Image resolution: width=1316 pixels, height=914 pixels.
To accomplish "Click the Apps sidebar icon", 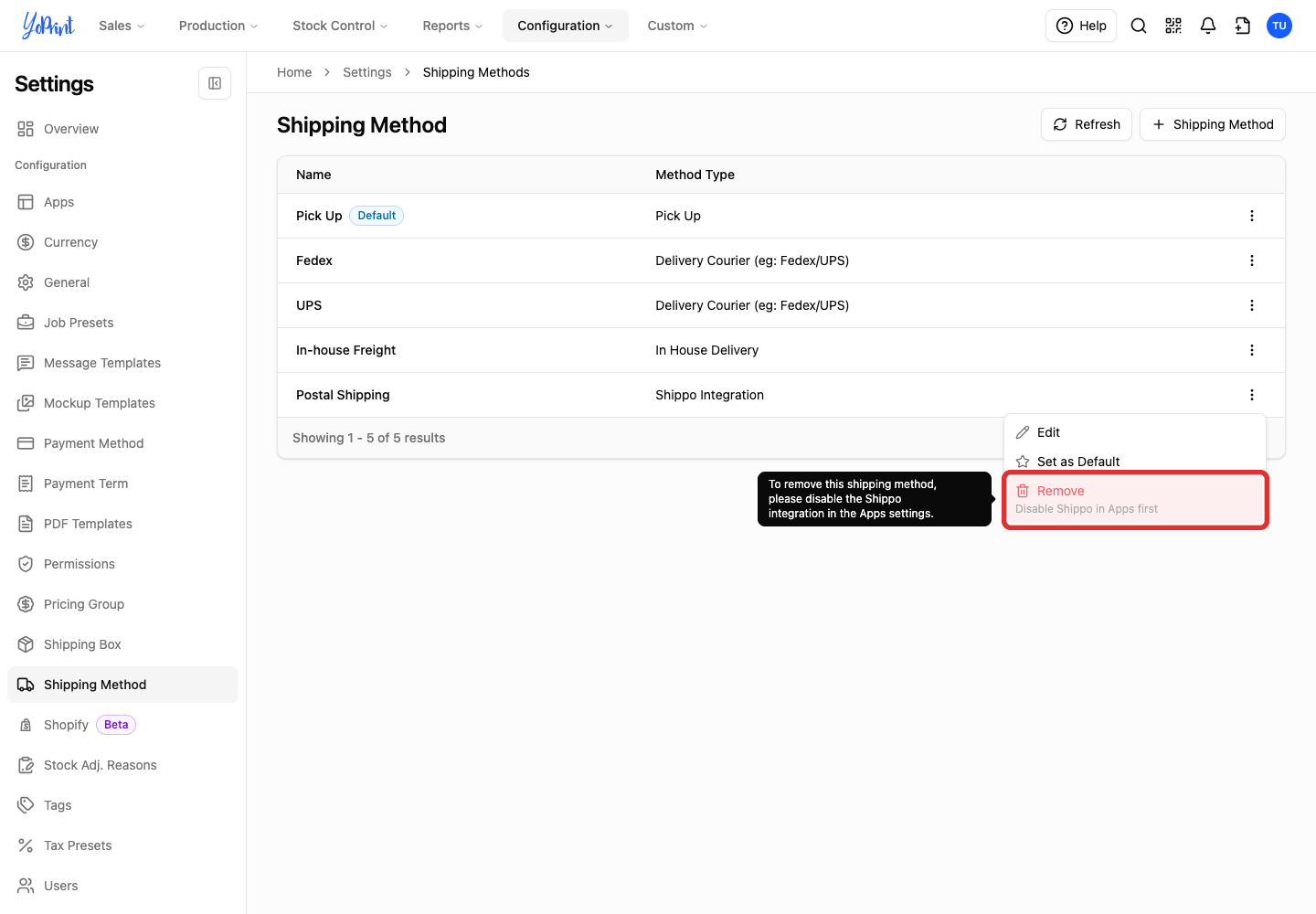I will [x=26, y=202].
